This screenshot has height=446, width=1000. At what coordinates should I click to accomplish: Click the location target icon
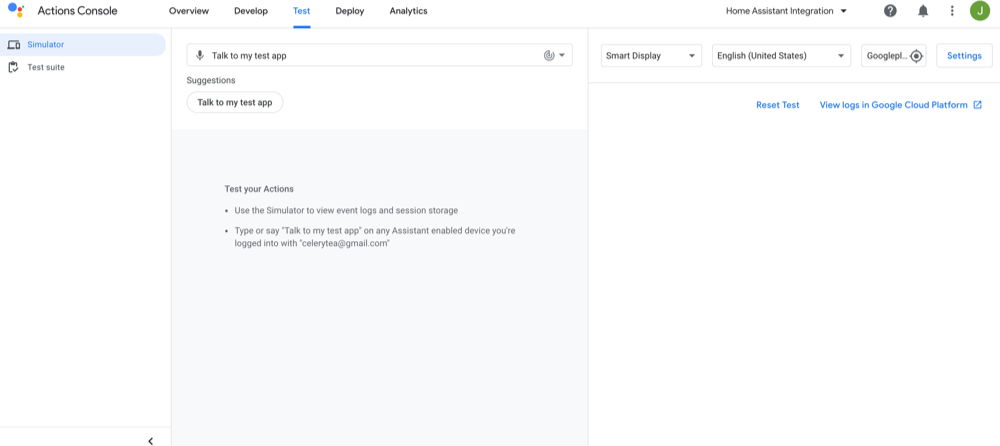[916, 56]
